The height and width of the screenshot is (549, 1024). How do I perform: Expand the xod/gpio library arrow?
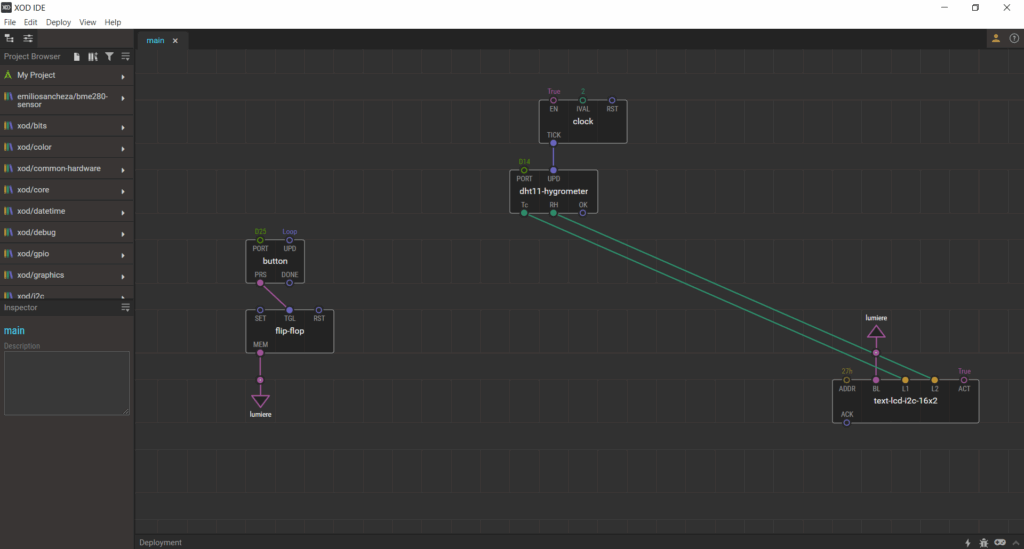123,255
